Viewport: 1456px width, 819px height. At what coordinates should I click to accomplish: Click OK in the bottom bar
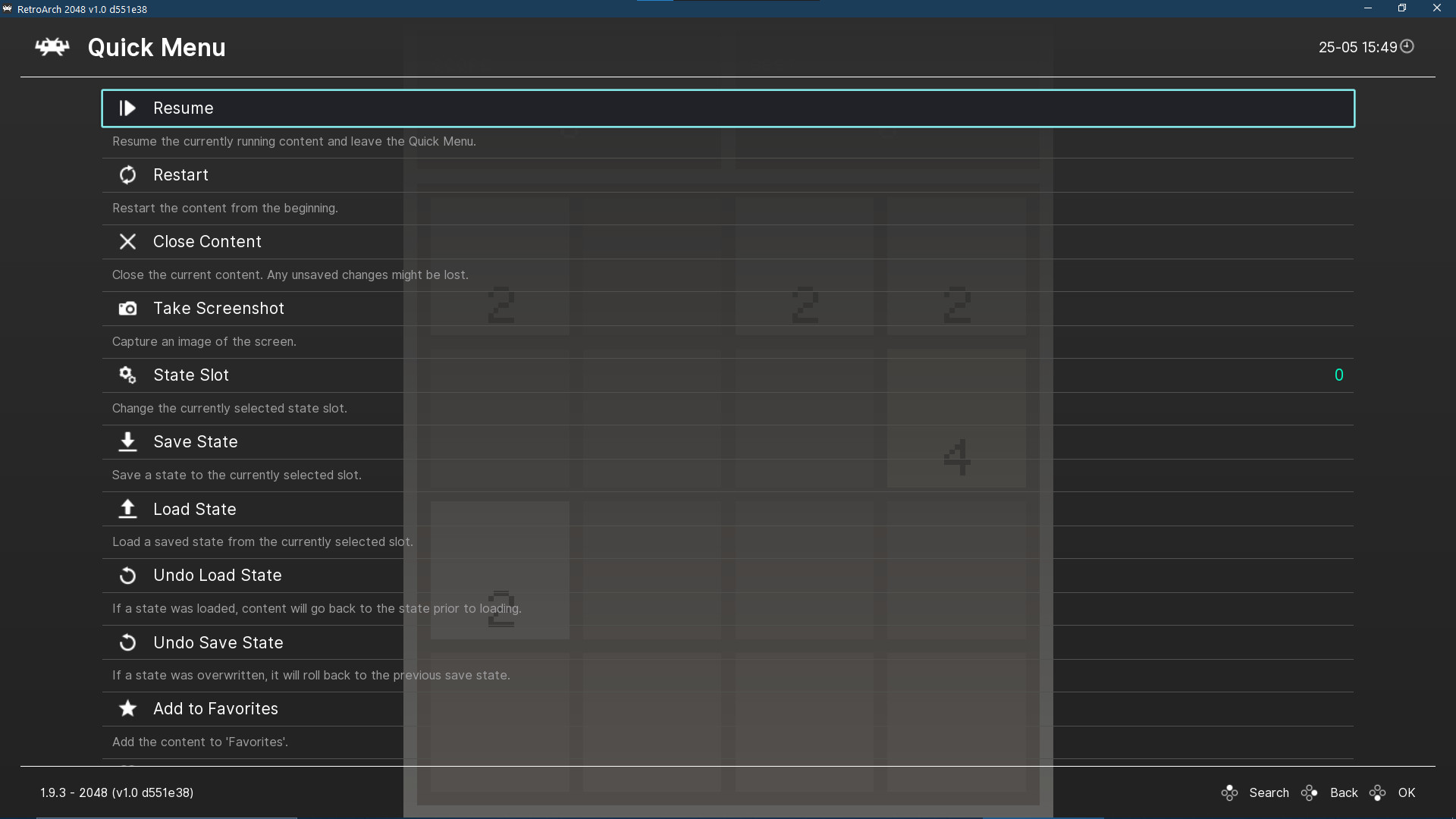pos(1407,792)
